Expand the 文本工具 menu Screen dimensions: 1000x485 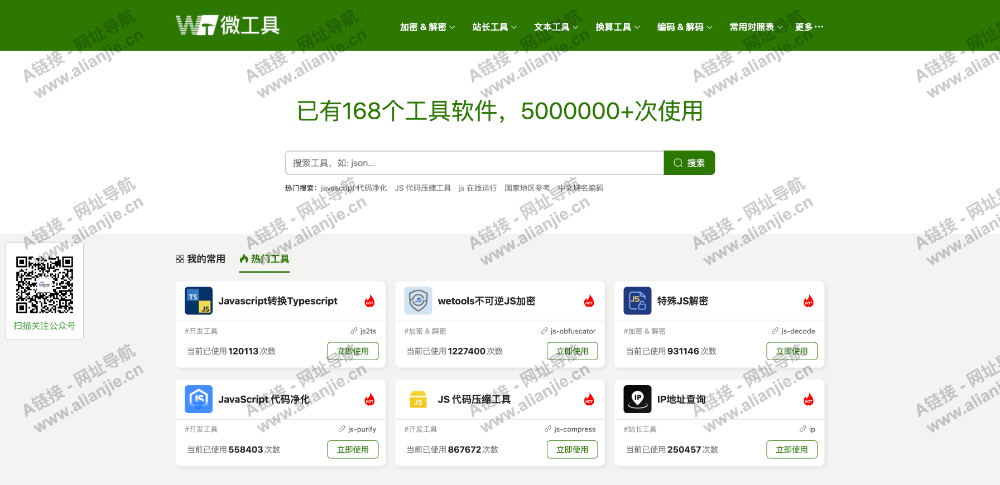(x=556, y=27)
